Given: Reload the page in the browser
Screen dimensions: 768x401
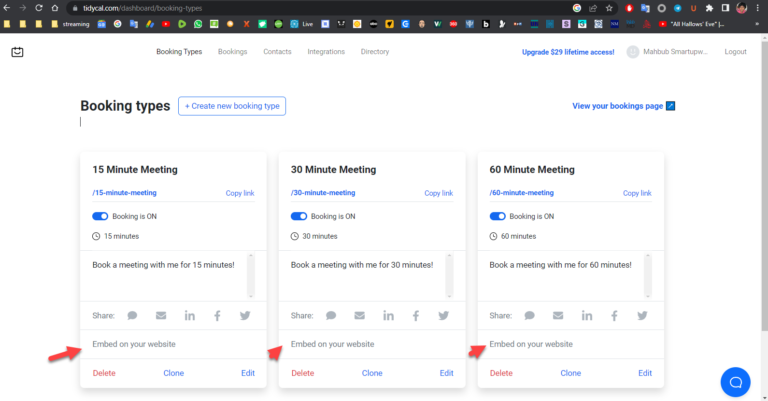Looking at the screenshot, I should 39,8.
